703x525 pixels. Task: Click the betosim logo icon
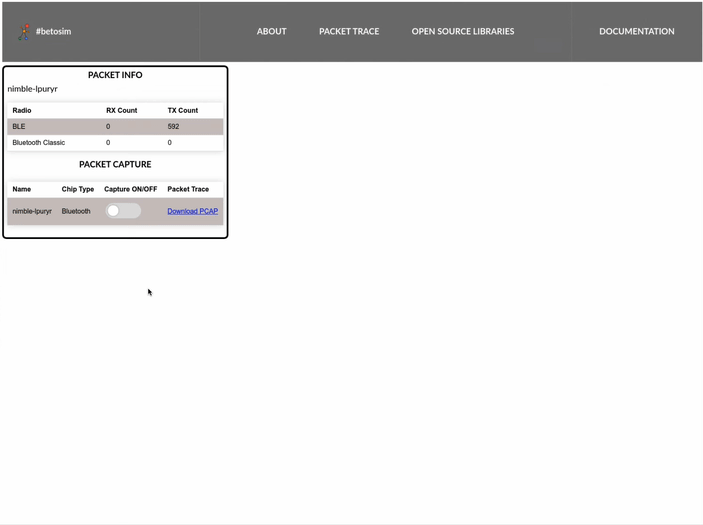click(24, 32)
